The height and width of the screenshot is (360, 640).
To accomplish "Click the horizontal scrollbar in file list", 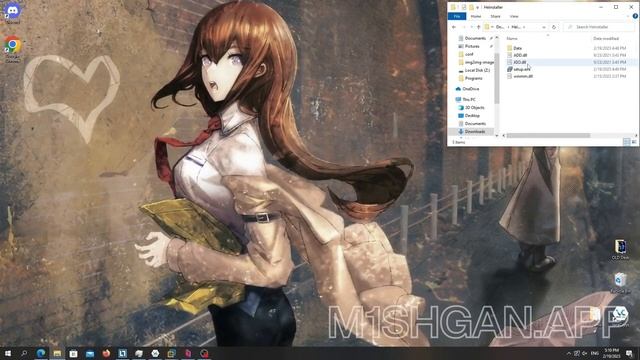I will (548, 136).
